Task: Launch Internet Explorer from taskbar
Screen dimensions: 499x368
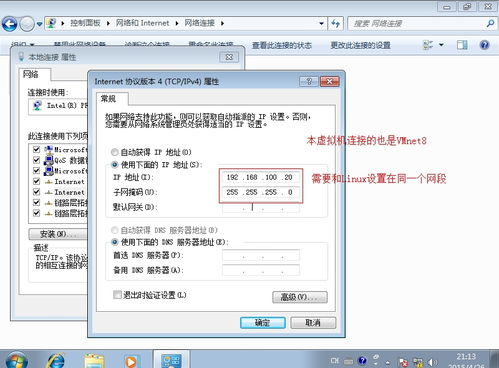Action: point(56,361)
